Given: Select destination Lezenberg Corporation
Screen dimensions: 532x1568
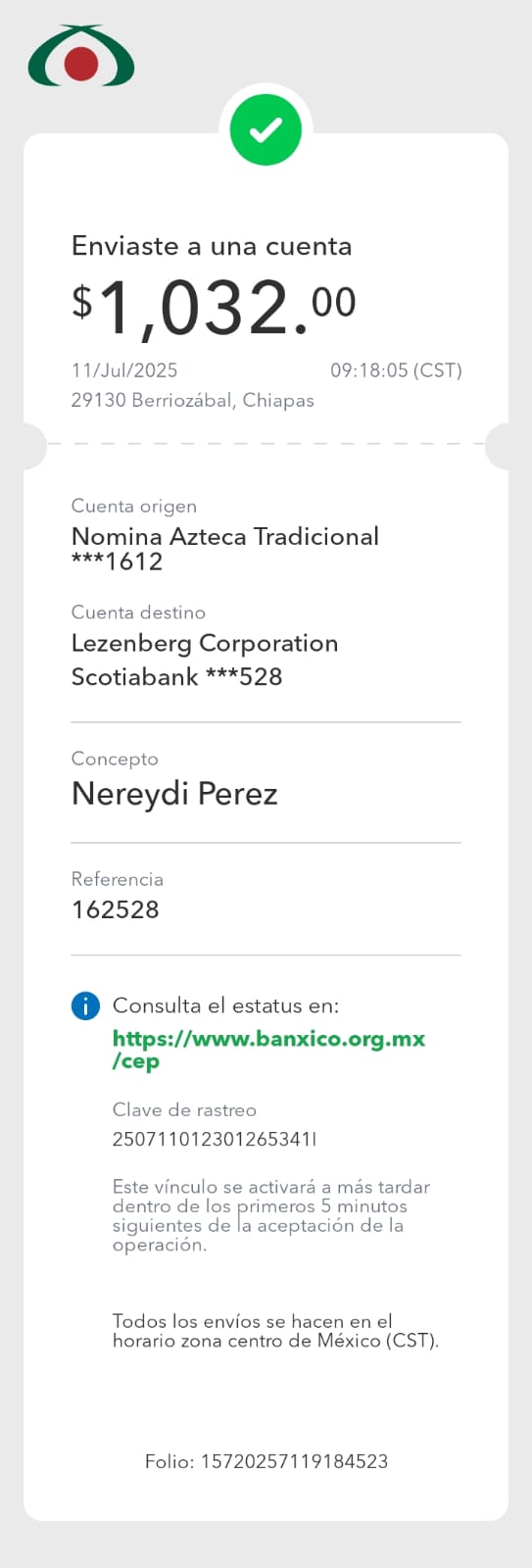Looking at the screenshot, I should 205,644.
